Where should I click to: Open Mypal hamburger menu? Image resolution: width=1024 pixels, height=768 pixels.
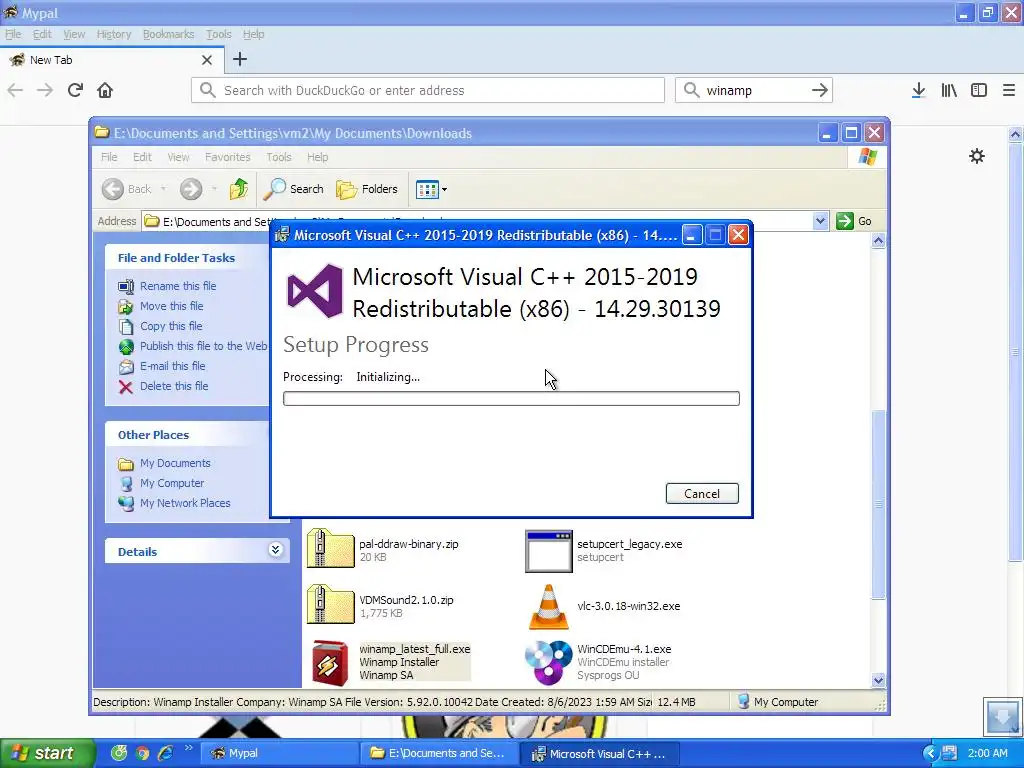click(1009, 90)
